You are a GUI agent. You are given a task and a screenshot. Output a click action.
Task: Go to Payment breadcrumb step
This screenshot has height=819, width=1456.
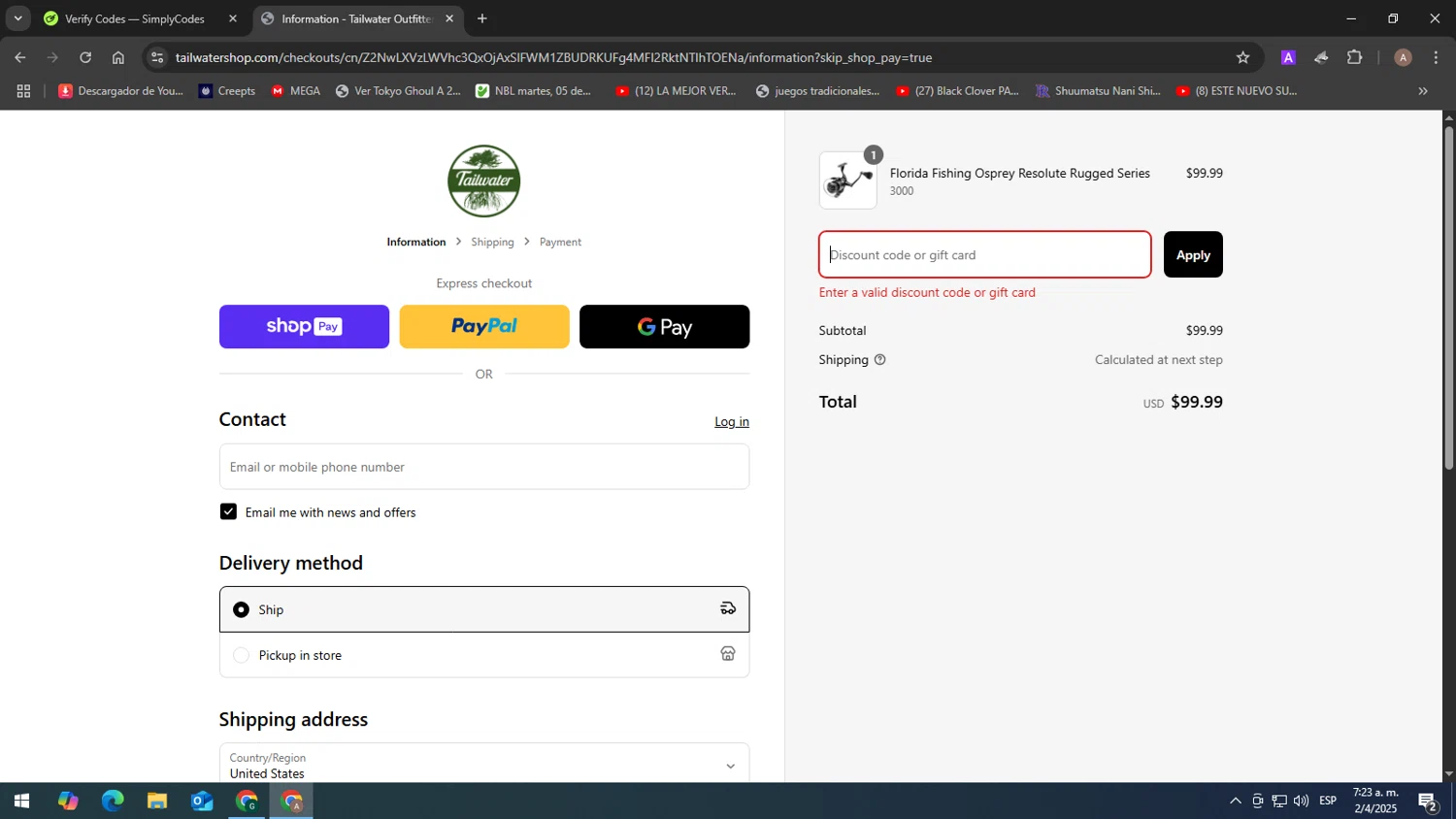pyautogui.click(x=560, y=242)
